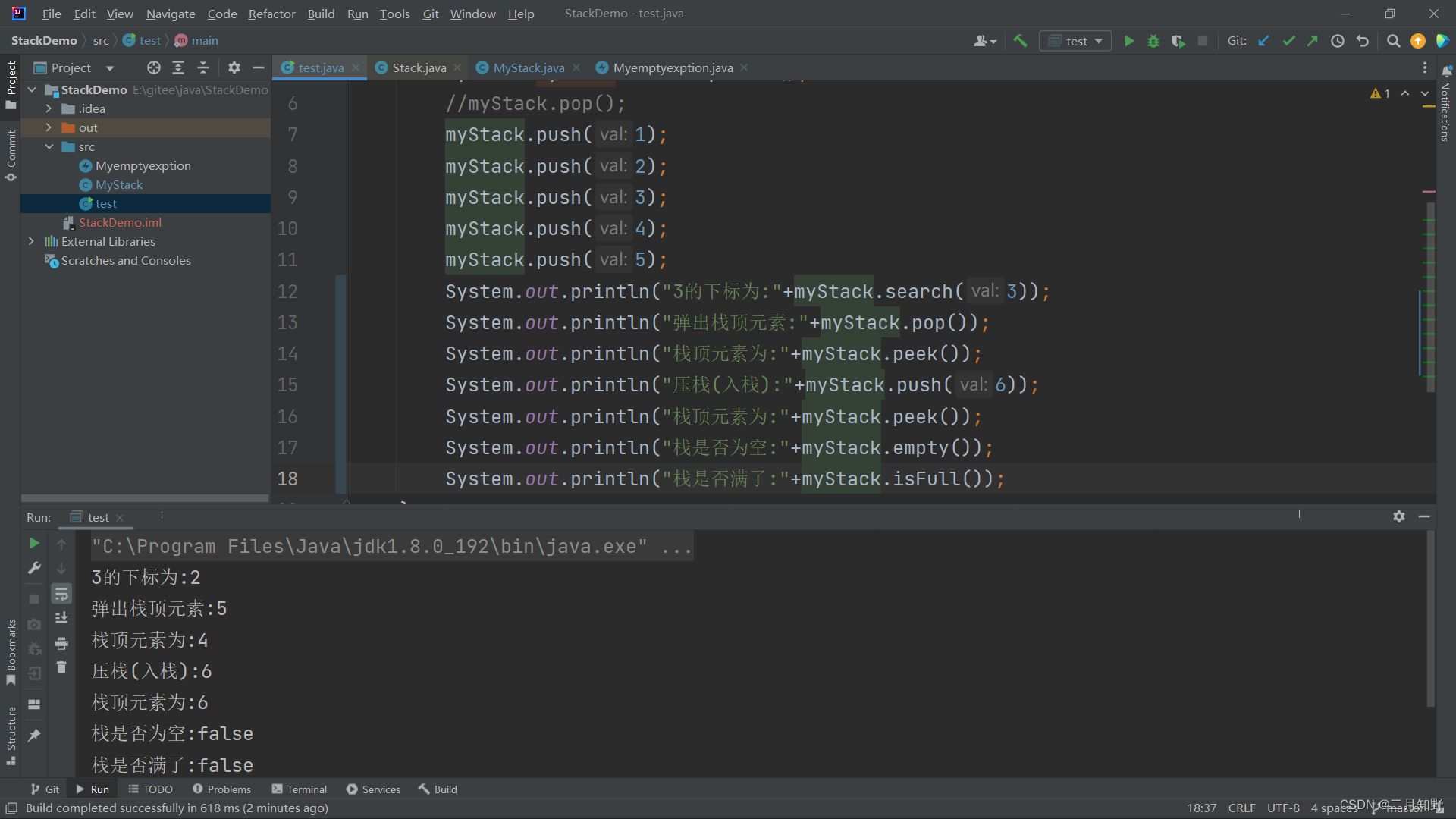This screenshot has height=819, width=1456.
Task: Switch to Myemptyexption.java tab
Action: click(x=672, y=67)
